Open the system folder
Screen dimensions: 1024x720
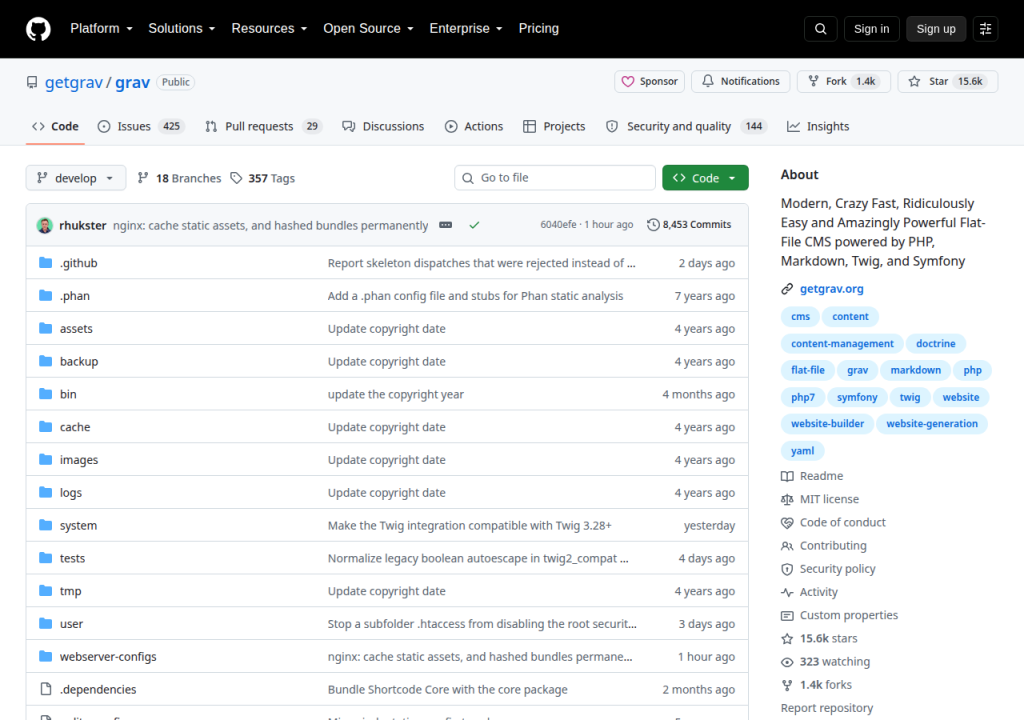tap(78, 525)
